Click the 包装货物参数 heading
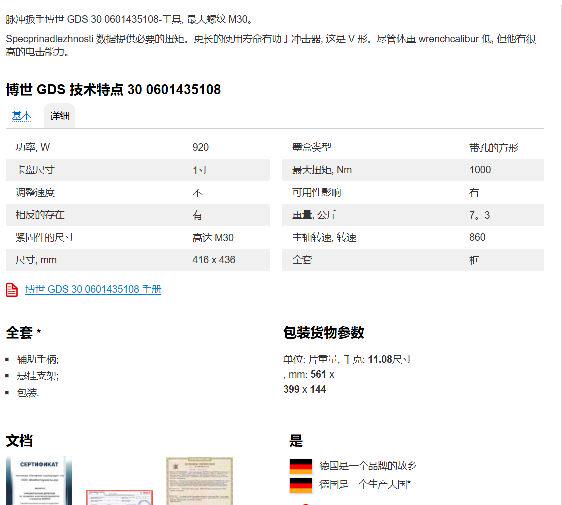 [x=324, y=332]
